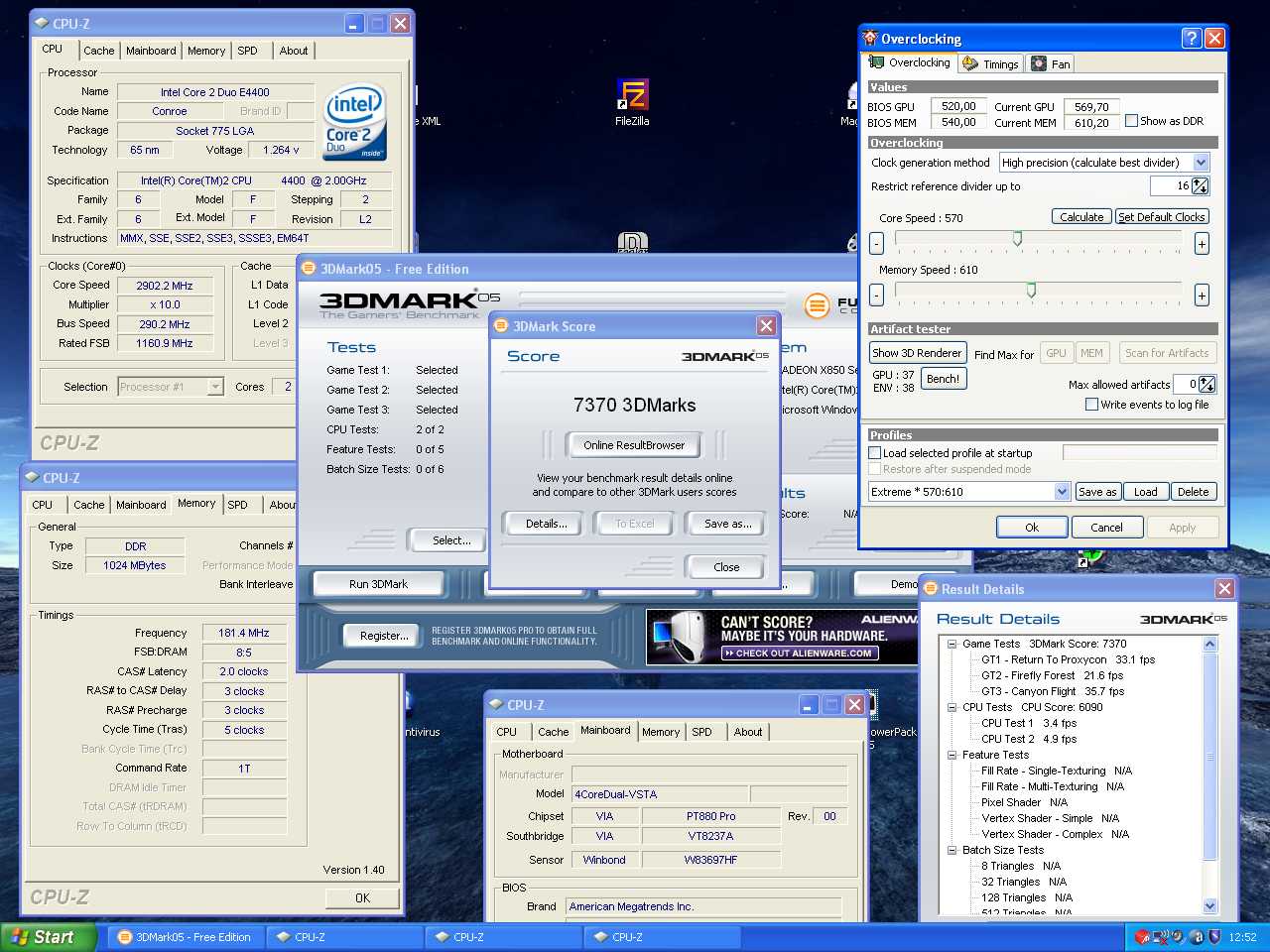
Task: Select GT2 - Firefly Forest tree row
Action: point(1052,675)
